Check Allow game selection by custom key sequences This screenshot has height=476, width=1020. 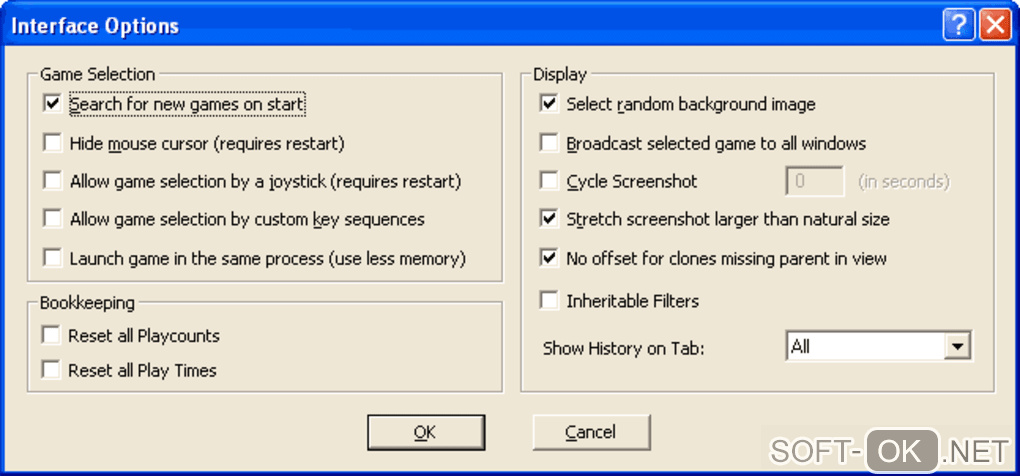[53, 219]
